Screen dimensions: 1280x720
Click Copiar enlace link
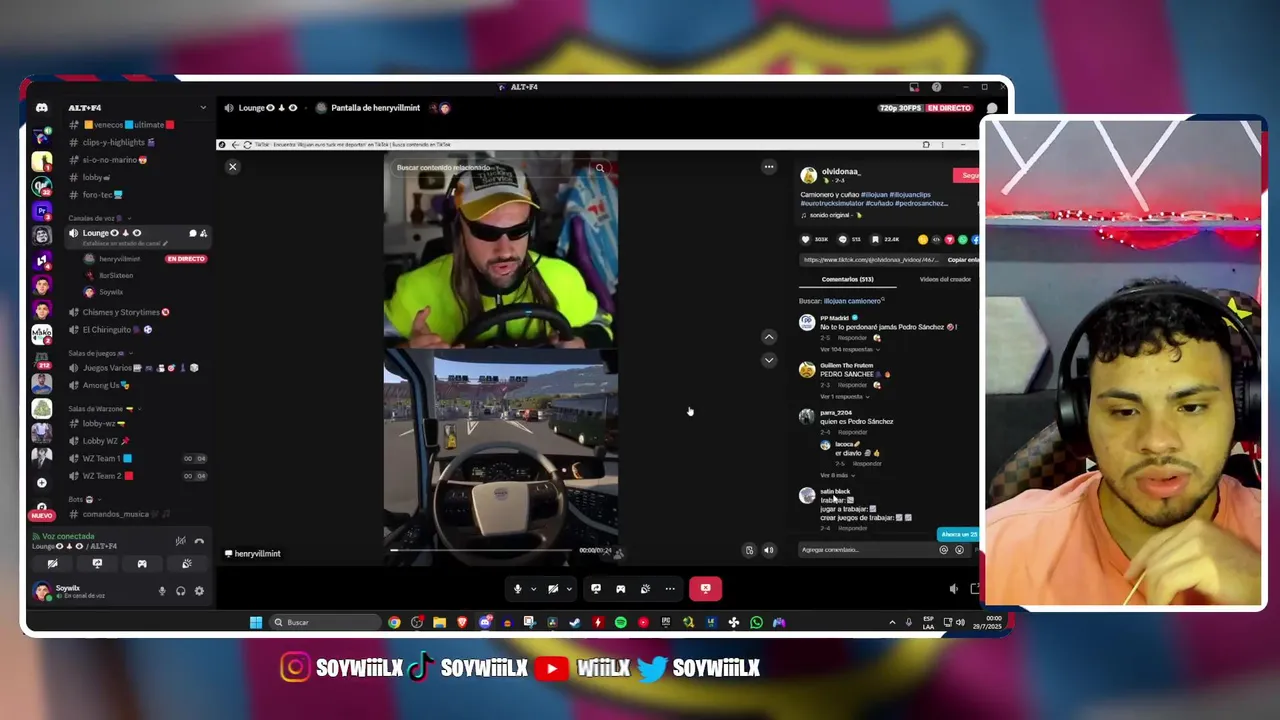tap(963, 260)
